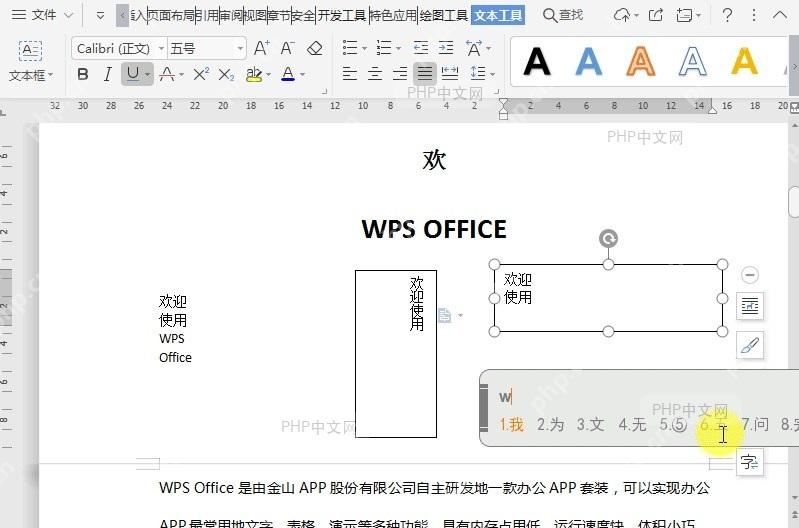Decrease paragraph indent

(421, 48)
